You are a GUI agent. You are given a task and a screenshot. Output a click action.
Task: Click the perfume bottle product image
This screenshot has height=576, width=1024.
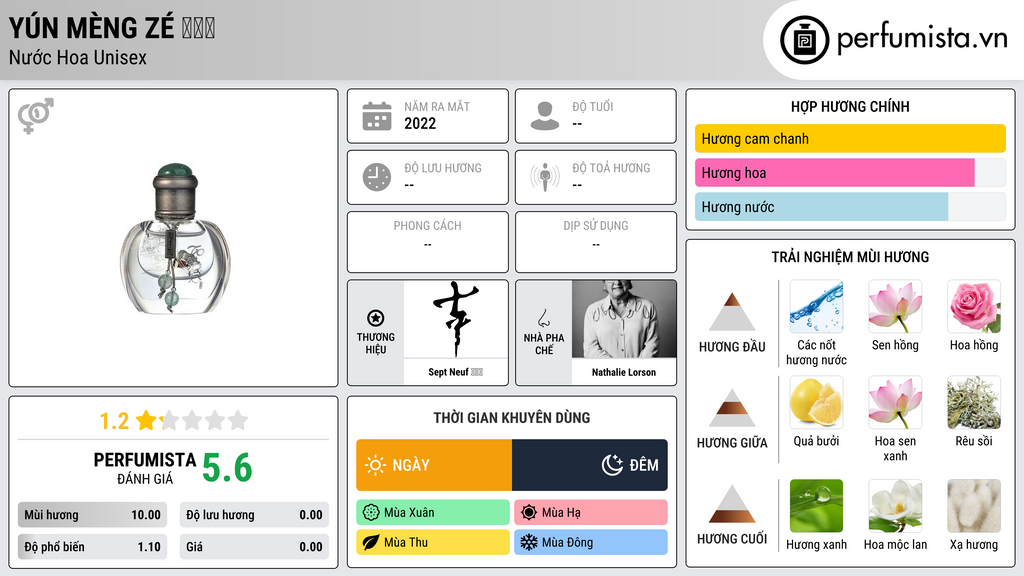(x=174, y=239)
